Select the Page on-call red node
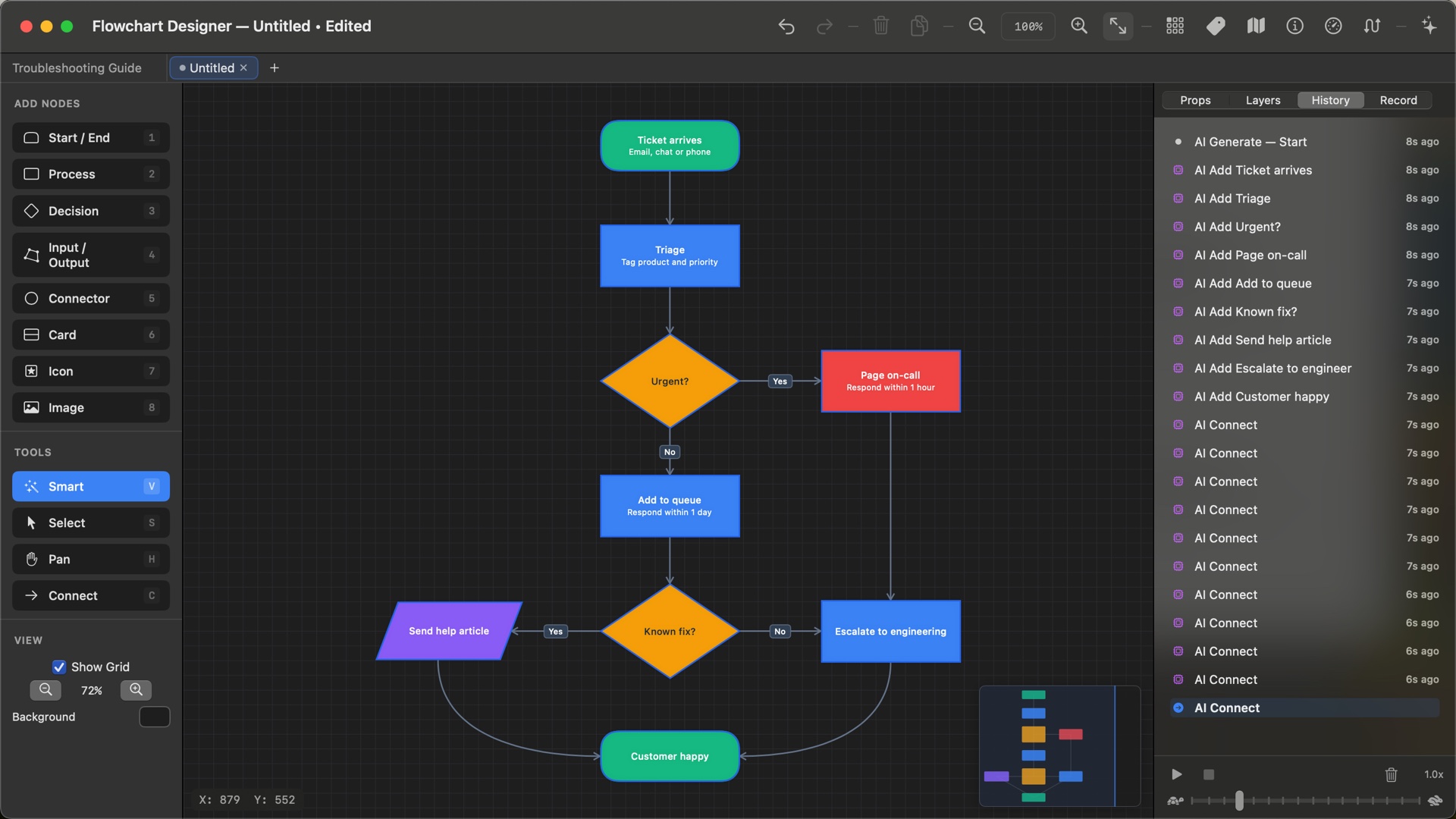This screenshot has height=819, width=1456. click(890, 381)
